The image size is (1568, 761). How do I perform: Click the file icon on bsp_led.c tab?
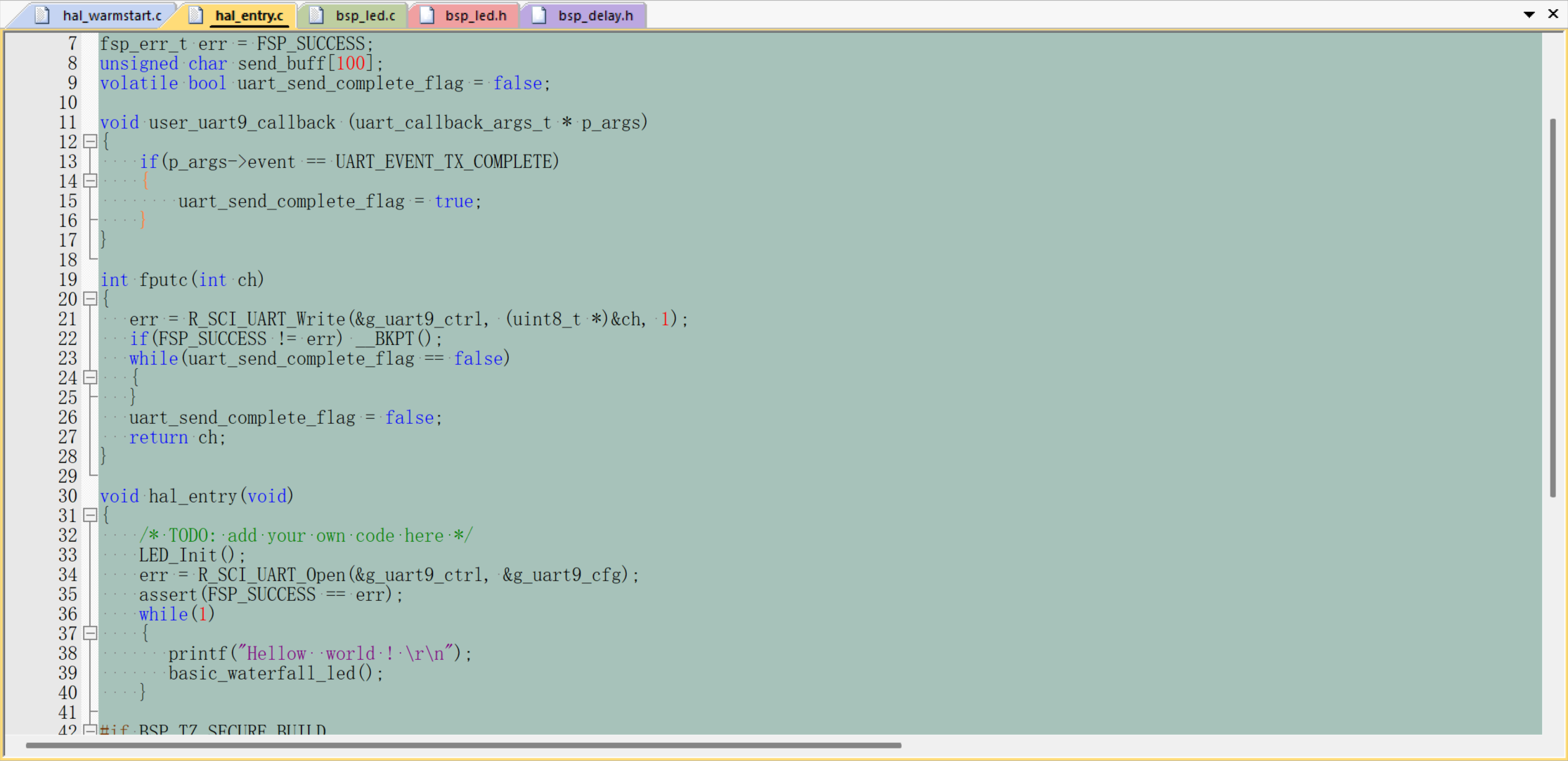click(316, 15)
